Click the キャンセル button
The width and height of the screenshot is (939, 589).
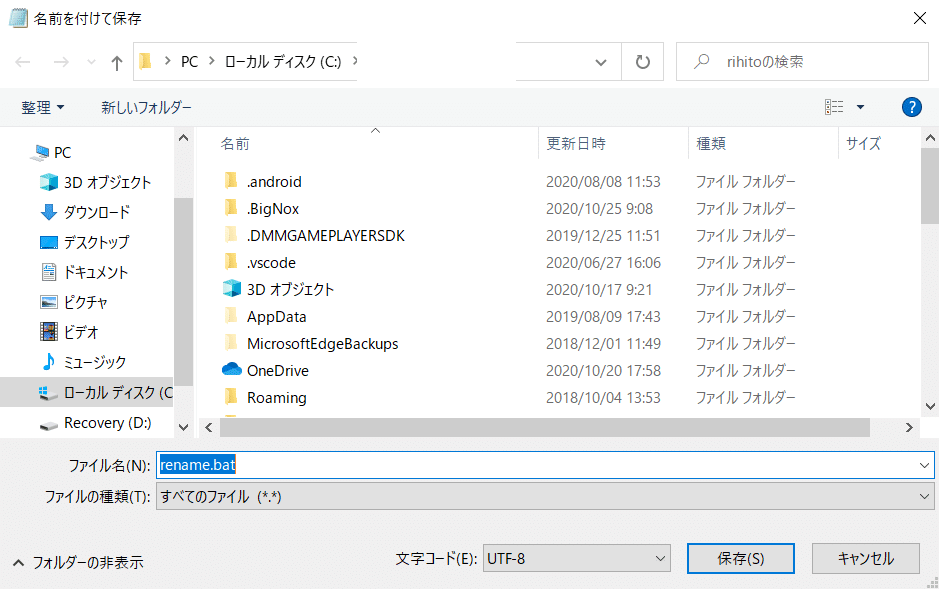[x=865, y=558]
